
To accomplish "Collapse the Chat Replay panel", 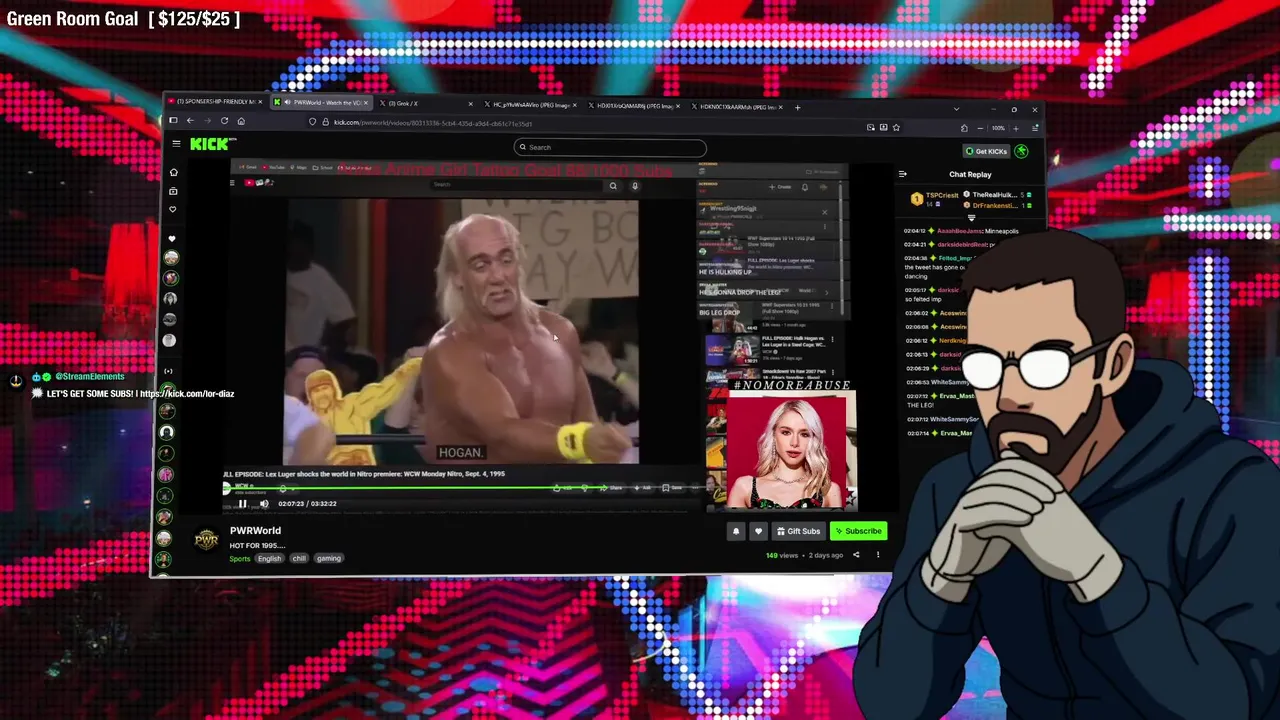I will pos(902,174).
